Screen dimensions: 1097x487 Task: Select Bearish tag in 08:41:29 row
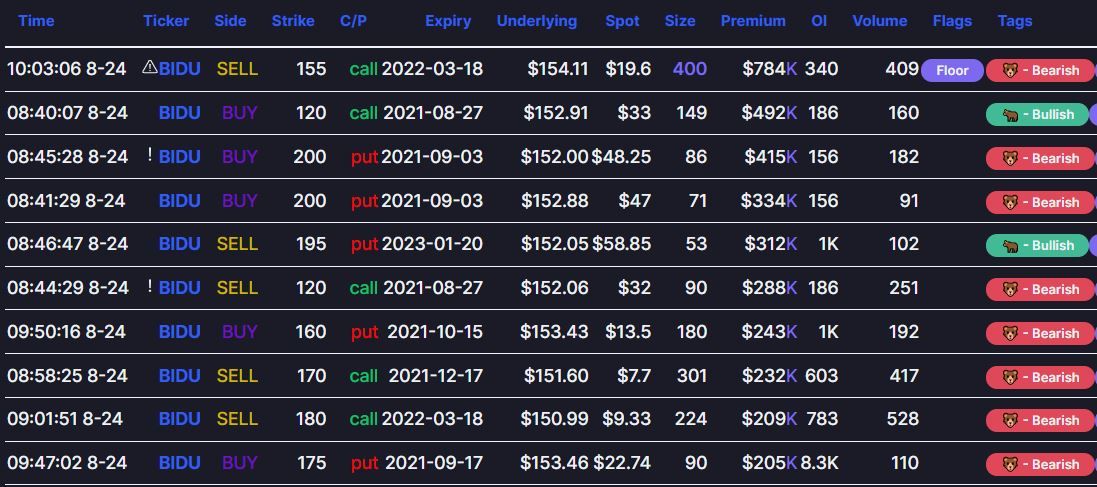click(1042, 202)
